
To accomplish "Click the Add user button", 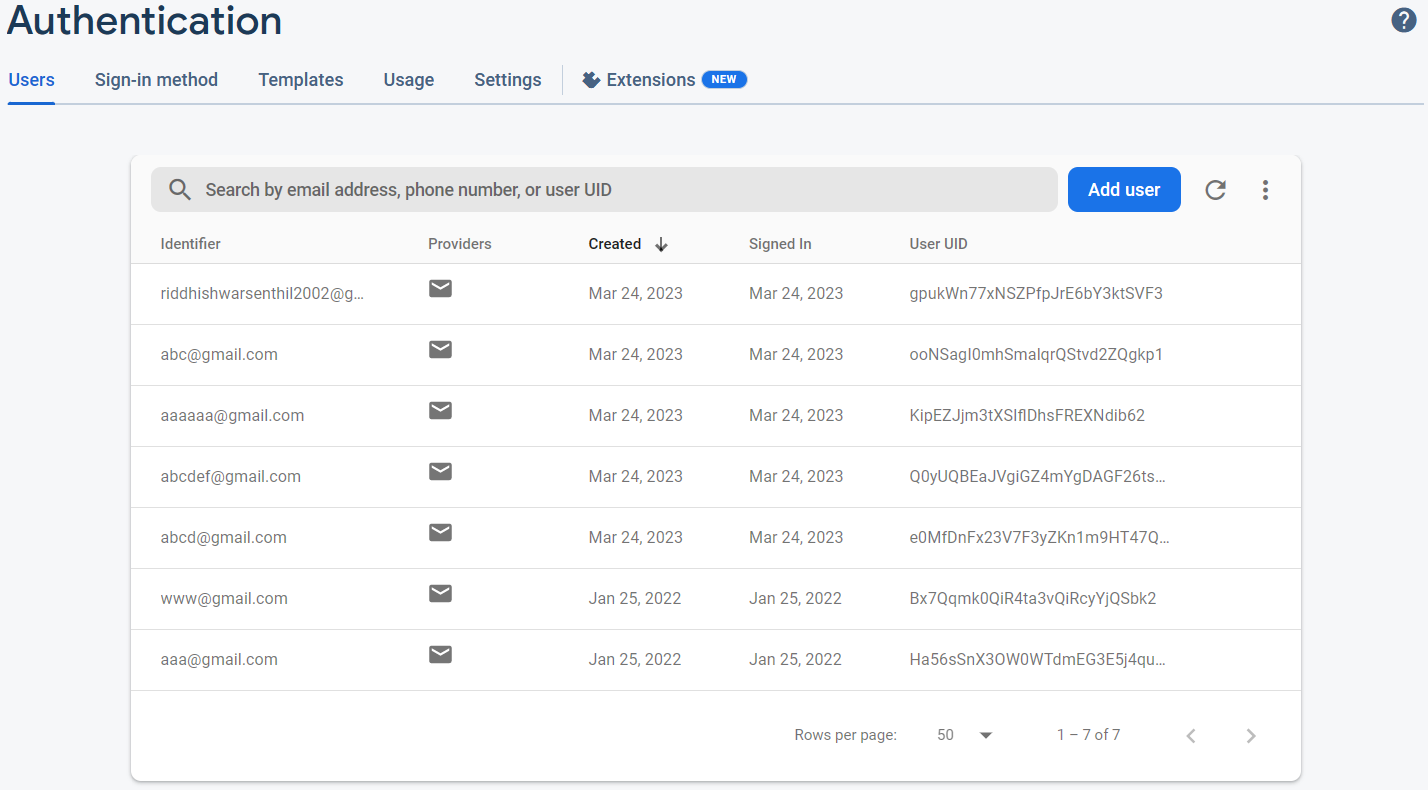I will [1124, 190].
